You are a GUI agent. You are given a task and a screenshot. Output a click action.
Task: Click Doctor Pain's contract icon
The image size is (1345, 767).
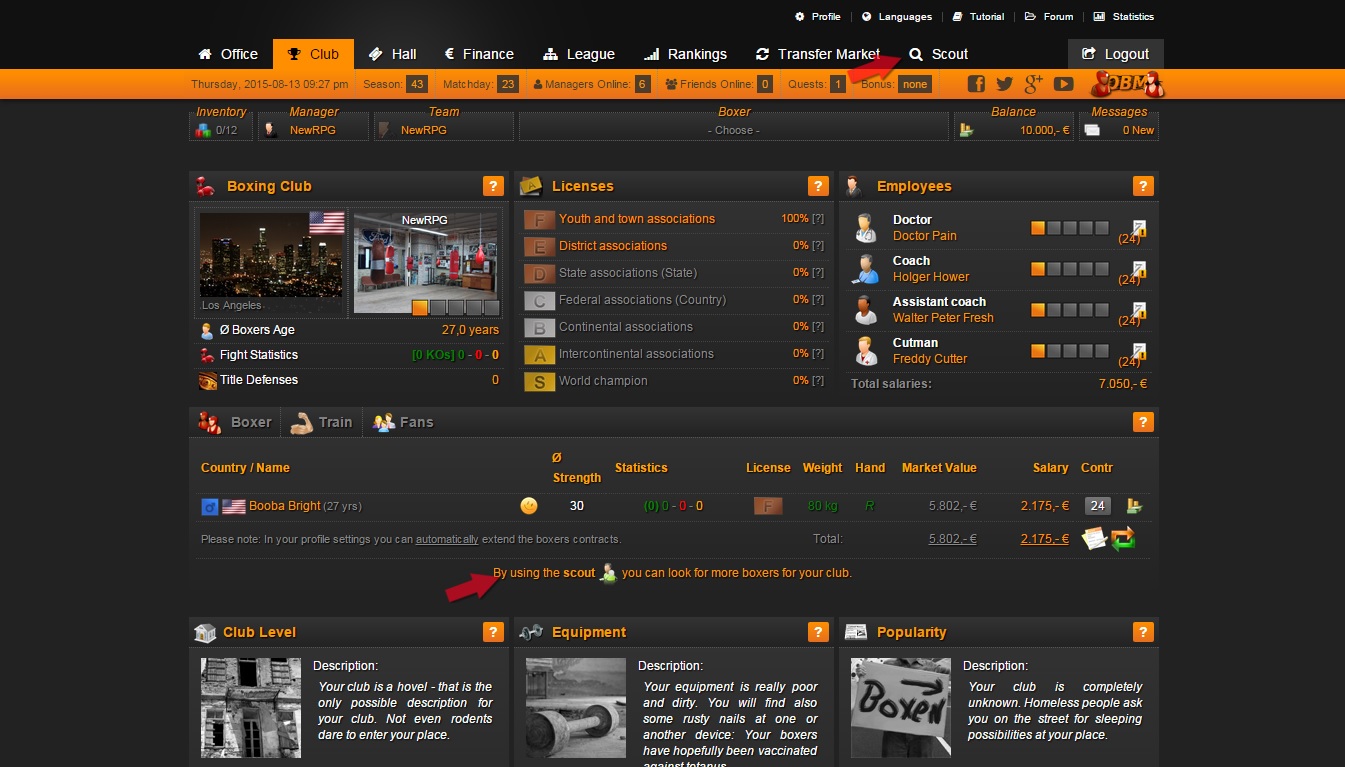pyautogui.click(x=1139, y=228)
